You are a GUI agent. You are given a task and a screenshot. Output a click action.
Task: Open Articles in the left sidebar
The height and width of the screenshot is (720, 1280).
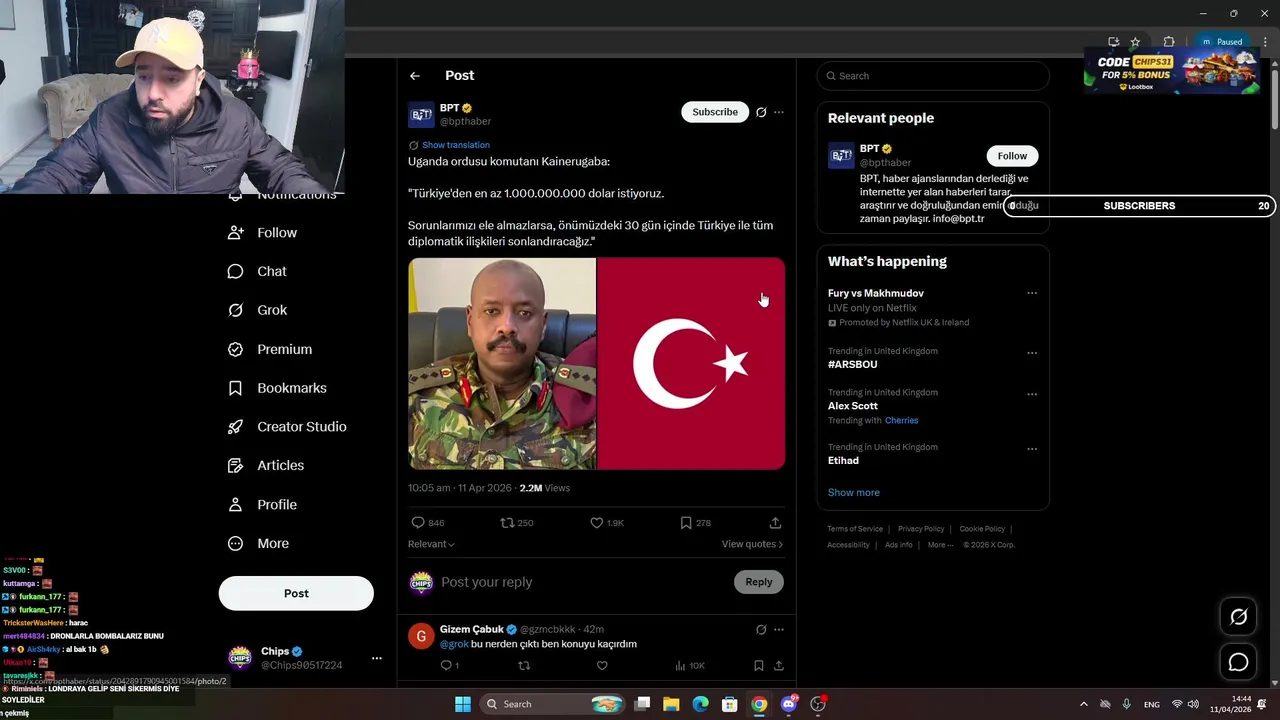tap(265, 466)
